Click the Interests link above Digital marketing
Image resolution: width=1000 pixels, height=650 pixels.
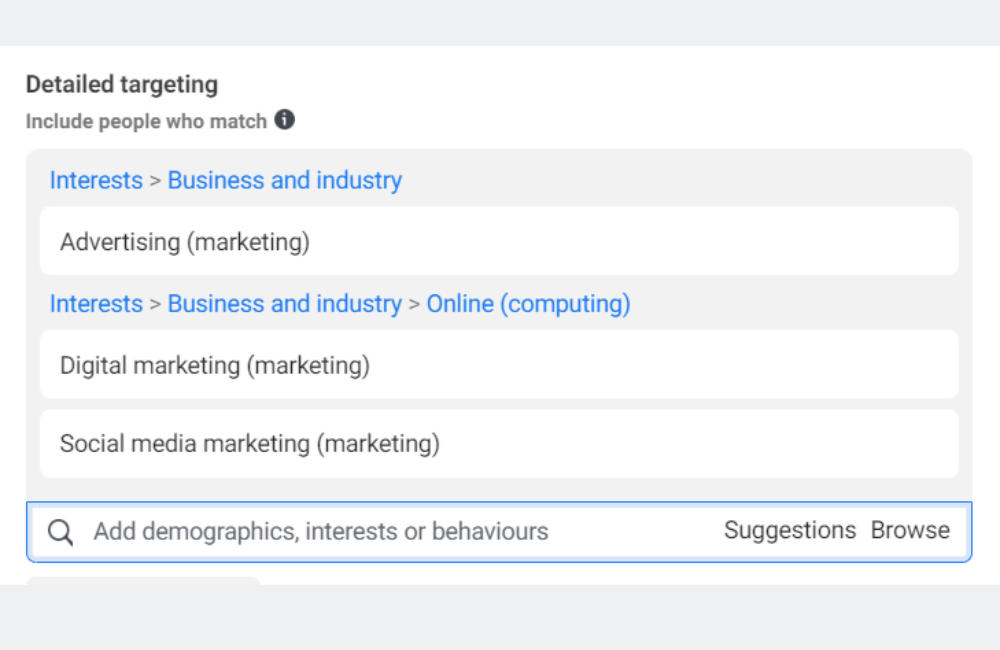tap(95, 303)
